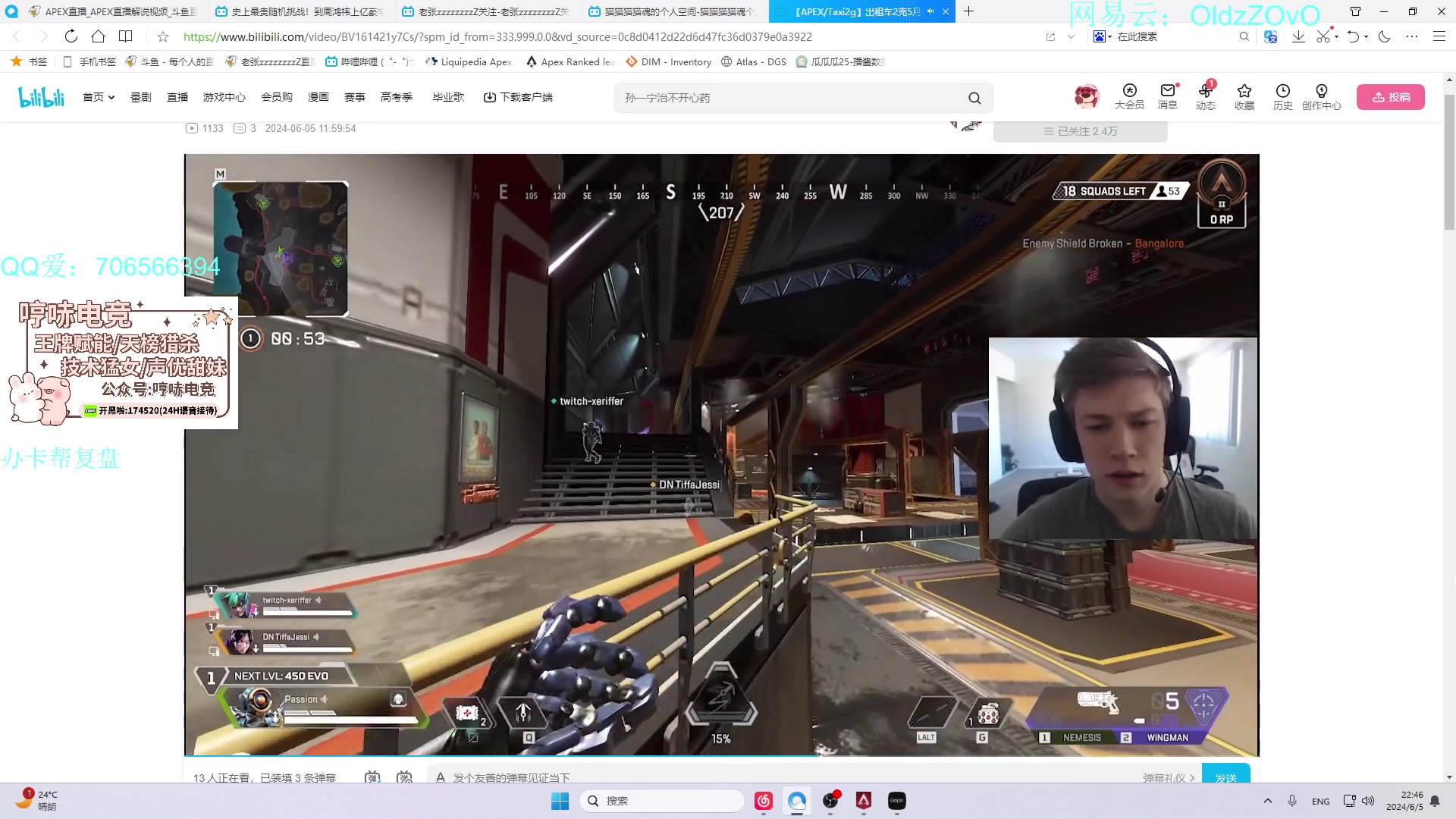Open a new browser tab
The height and width of the screenshot is (819, 1456).
(968, 11)
